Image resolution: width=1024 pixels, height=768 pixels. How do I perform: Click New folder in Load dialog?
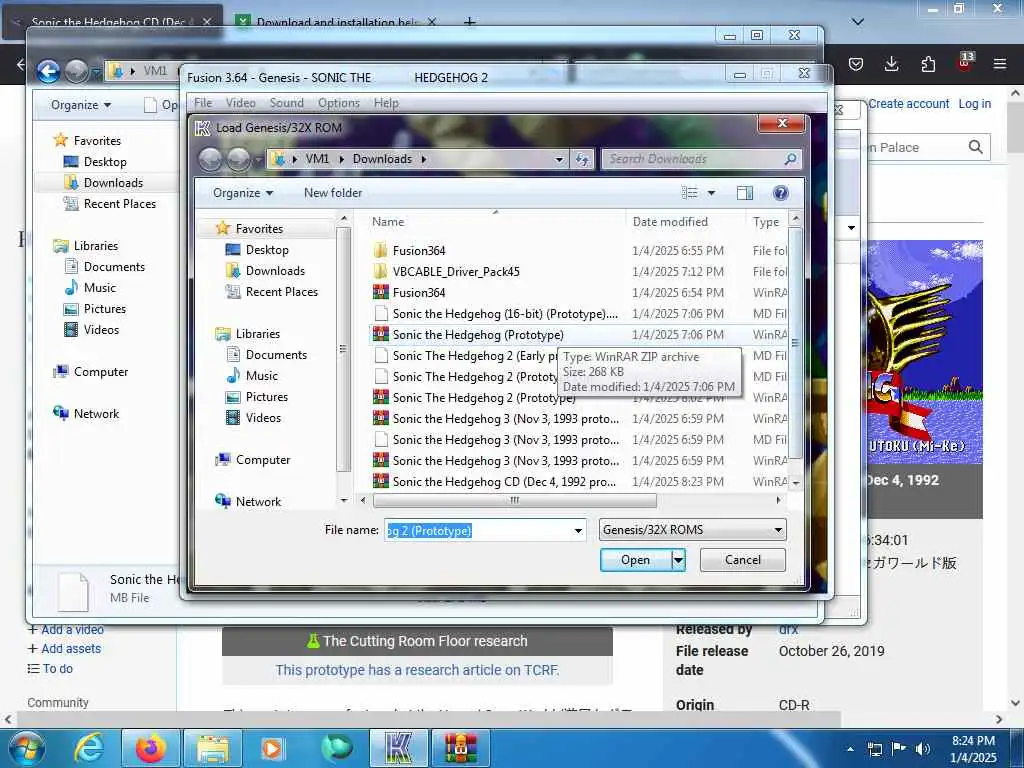pos(332,193)
